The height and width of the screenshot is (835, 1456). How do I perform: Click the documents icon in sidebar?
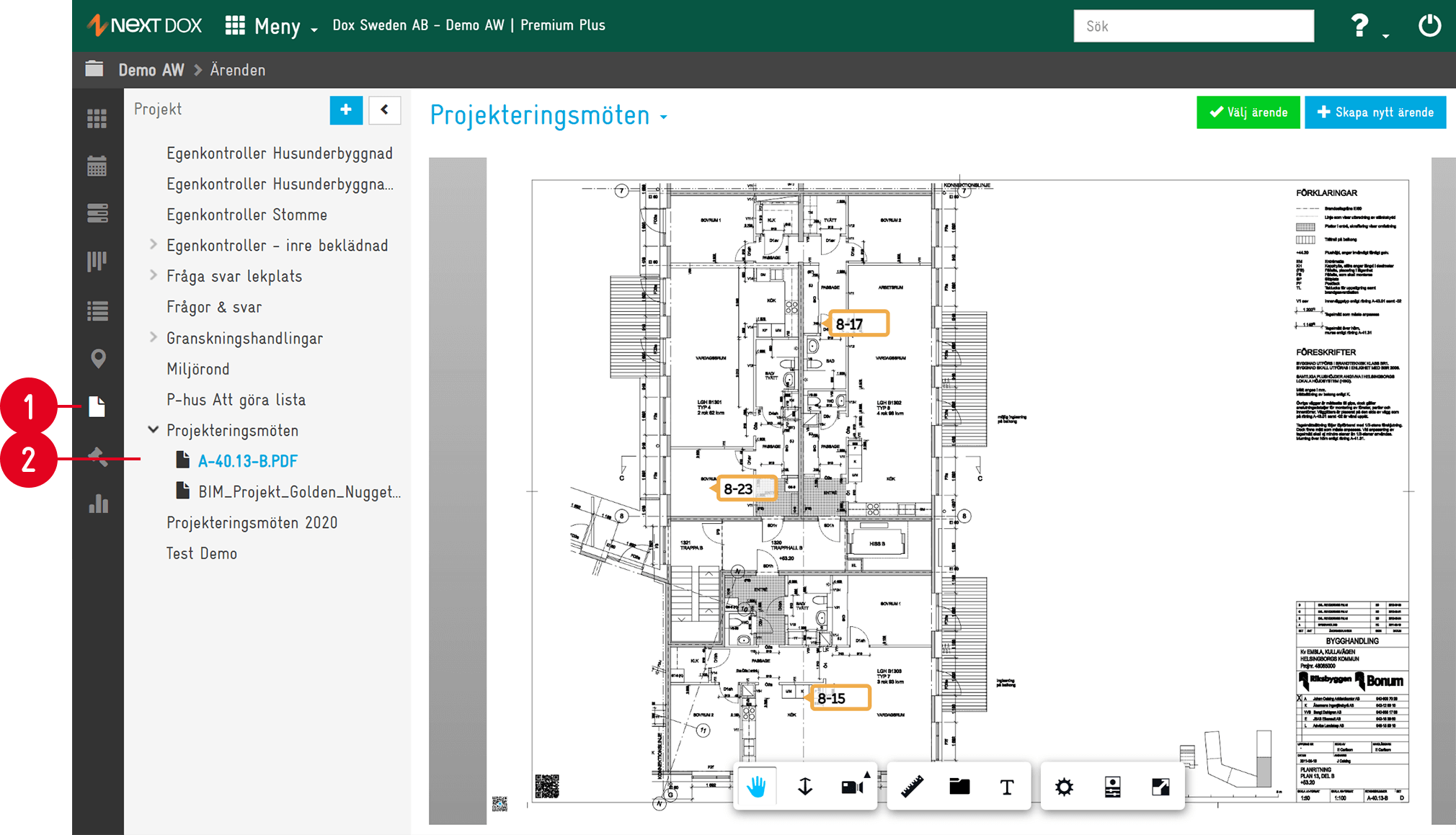click(x=97, y=406)
